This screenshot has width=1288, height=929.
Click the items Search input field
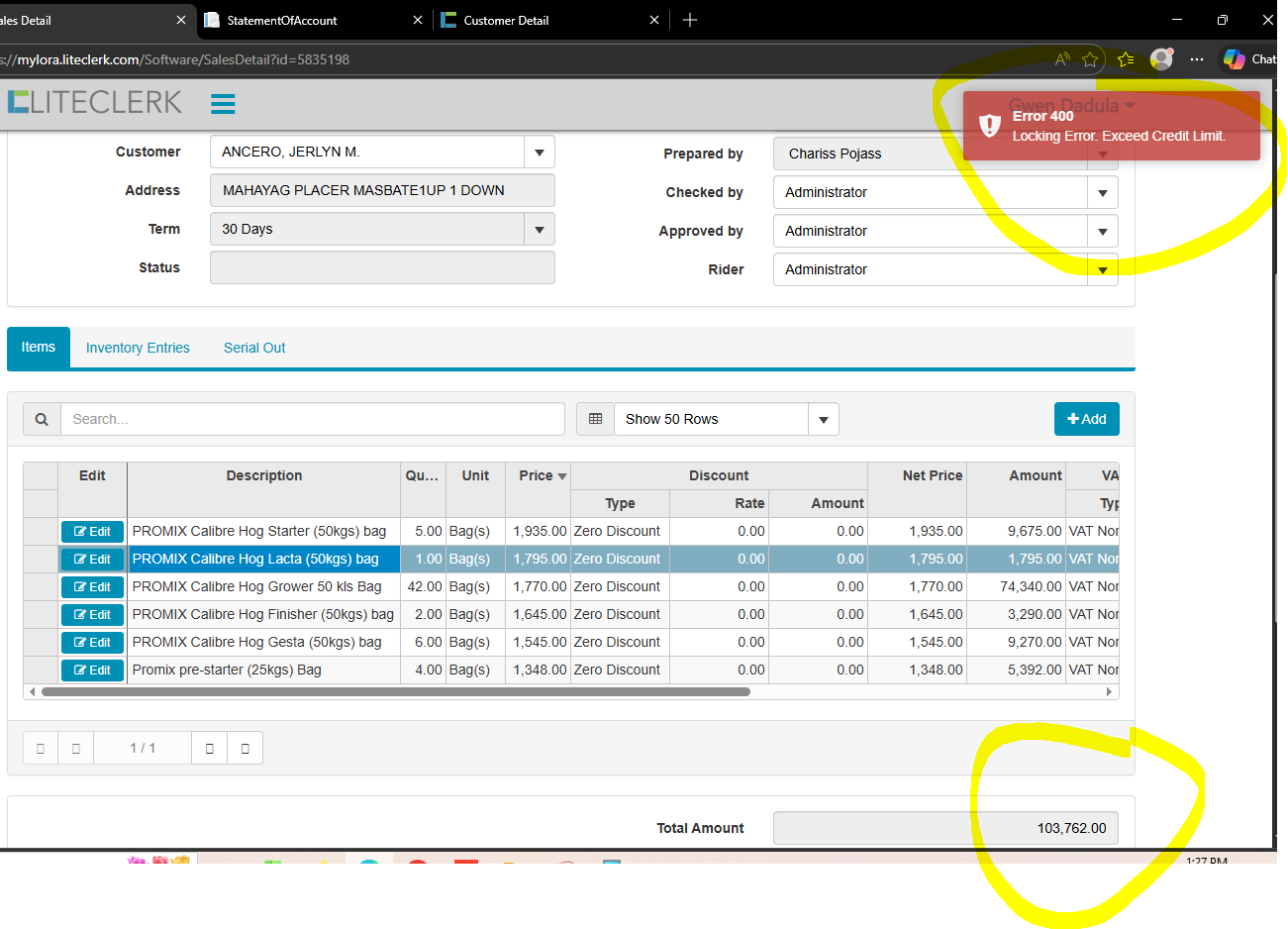pyautogui.click(x=312, y=419)
